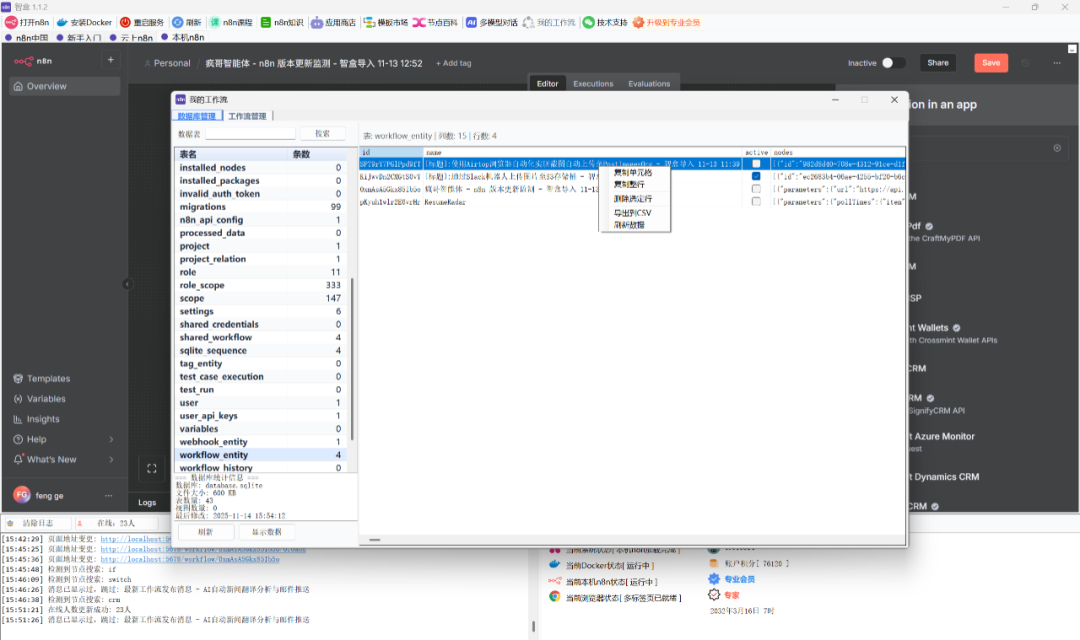Screen dimensions: 1080x640
Task: Select the webhook_entity table row
Action: pos(260,442)
